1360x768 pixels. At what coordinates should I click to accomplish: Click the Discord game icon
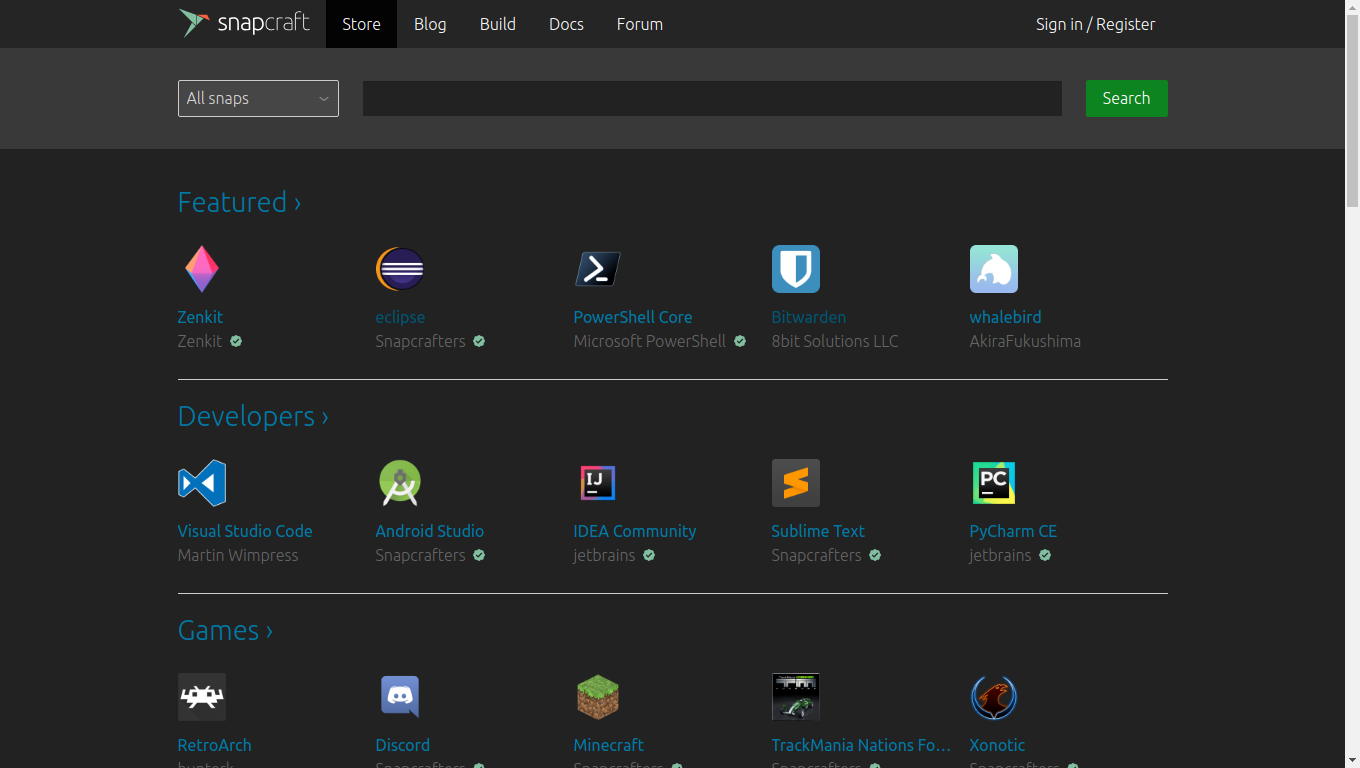coord(399,696)
